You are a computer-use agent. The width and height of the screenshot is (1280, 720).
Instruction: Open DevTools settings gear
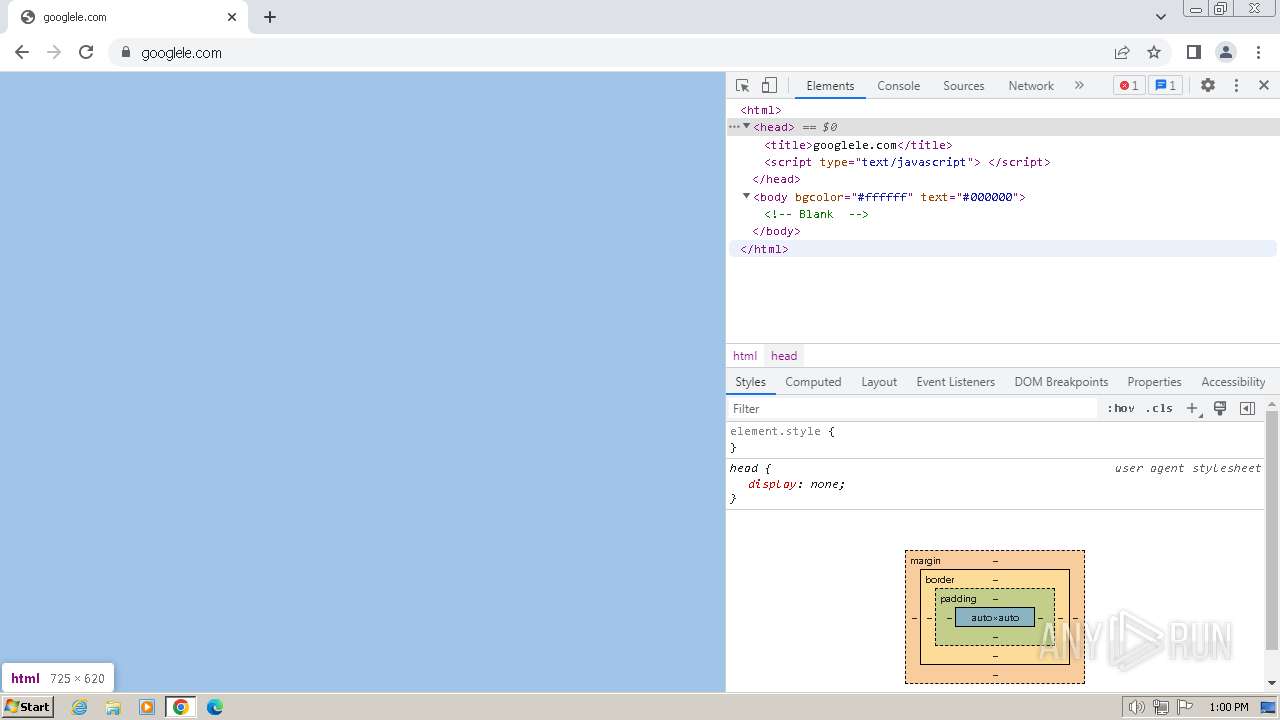pos(1208,86)
